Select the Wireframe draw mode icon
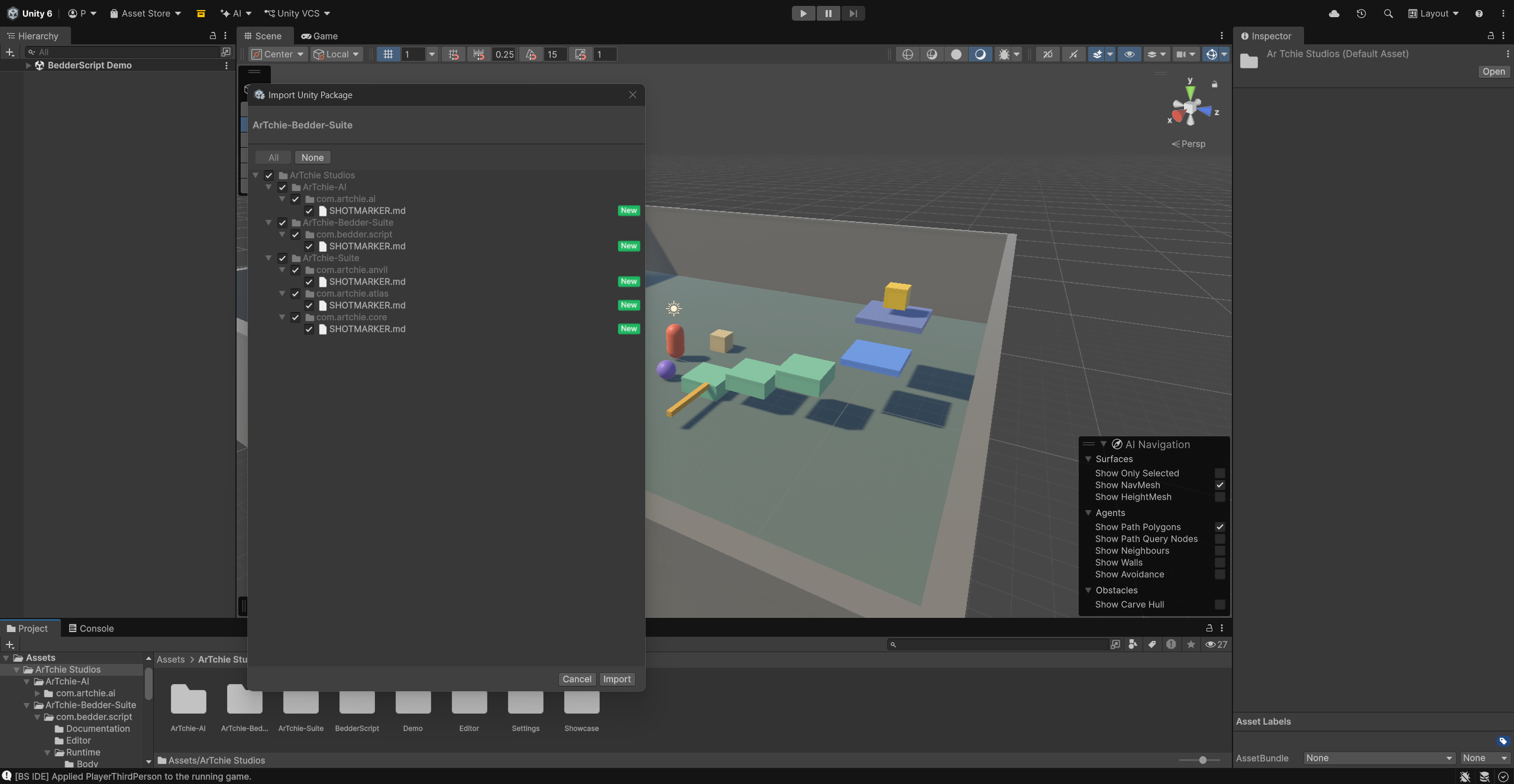The width and height of the screenshot is (1514, 784). (x=908, y=54)
